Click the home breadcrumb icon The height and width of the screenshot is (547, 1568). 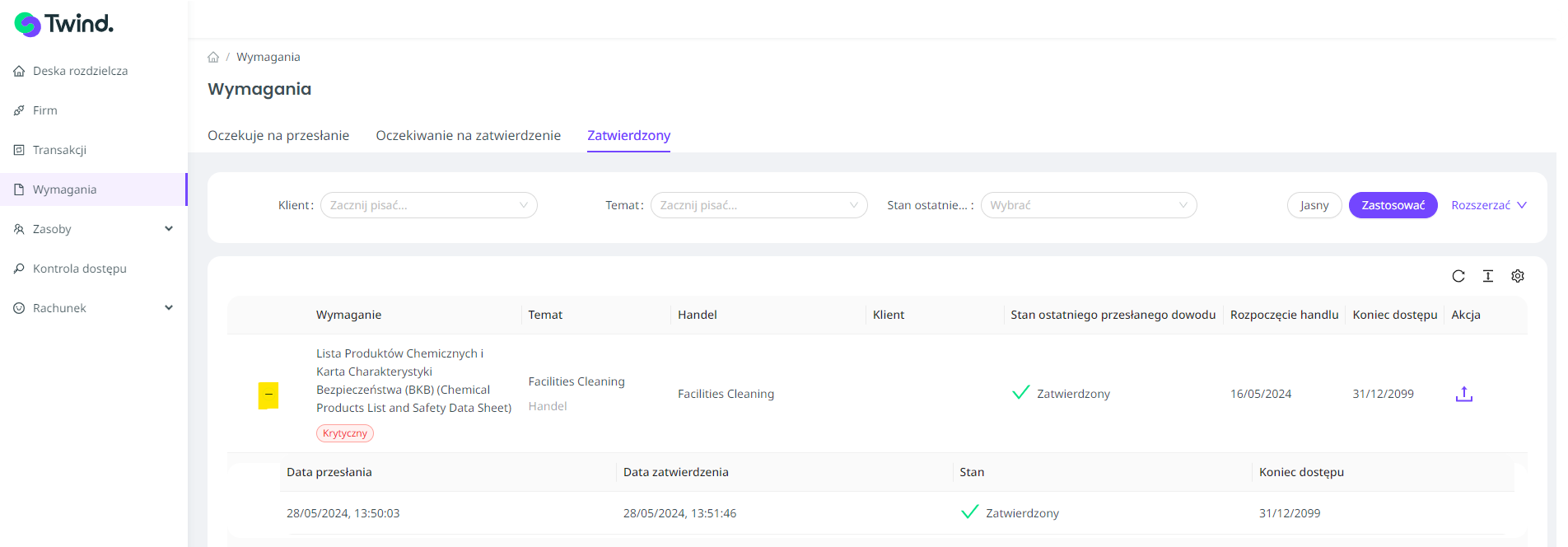click(x=213, y=57)
